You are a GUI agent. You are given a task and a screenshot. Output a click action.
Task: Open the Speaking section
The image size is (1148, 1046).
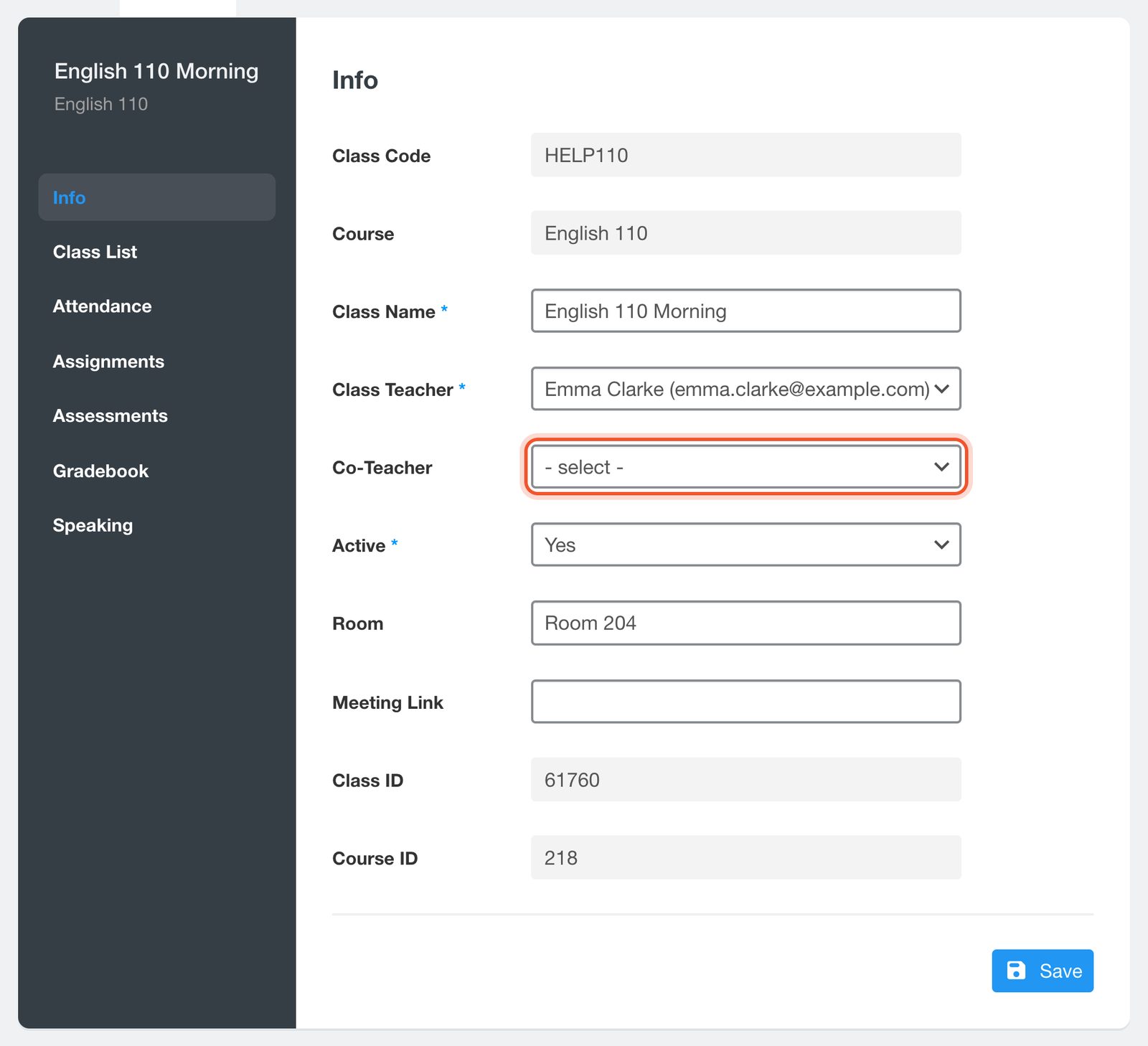[93, 526]
